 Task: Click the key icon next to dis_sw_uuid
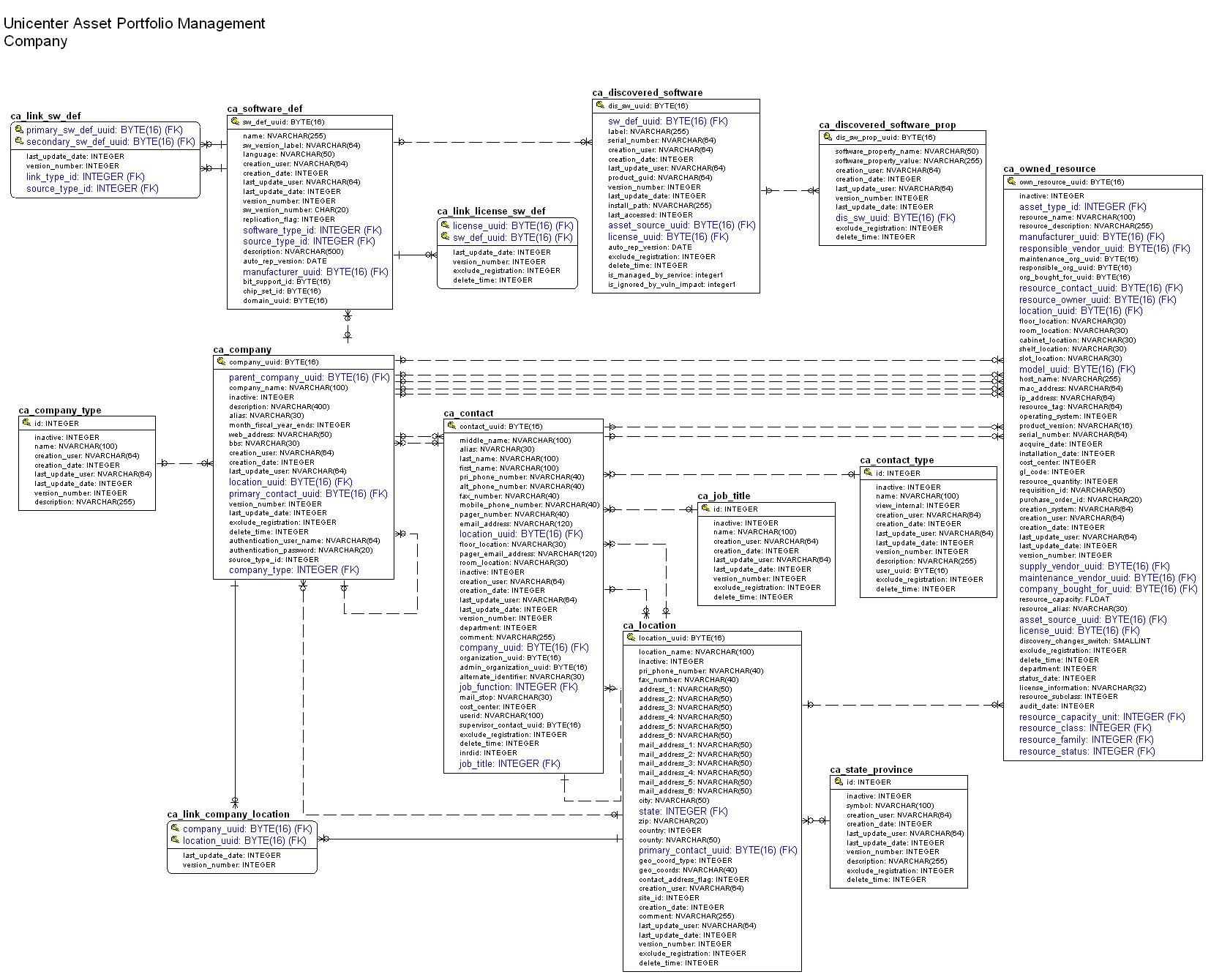(600, 105)
